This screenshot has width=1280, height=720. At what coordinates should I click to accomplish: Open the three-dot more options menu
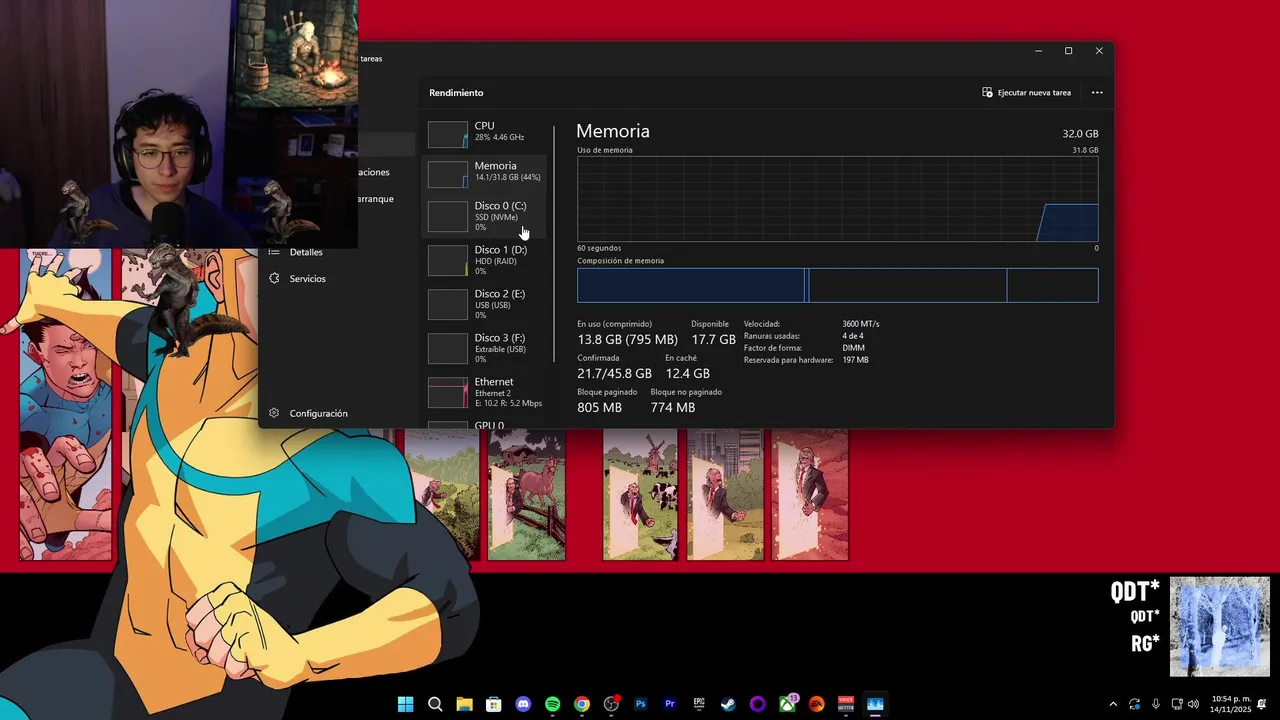[x=1097, y=93]
